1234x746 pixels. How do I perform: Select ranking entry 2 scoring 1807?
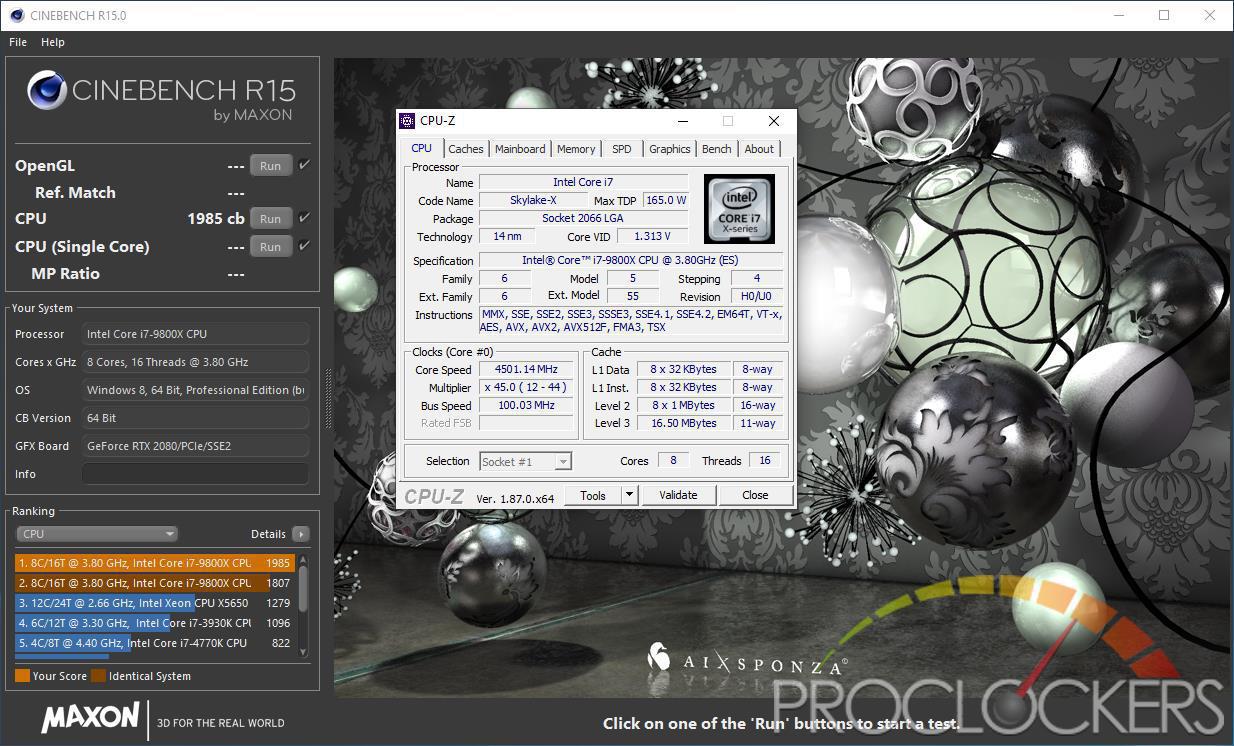click(x=154, y=583)
